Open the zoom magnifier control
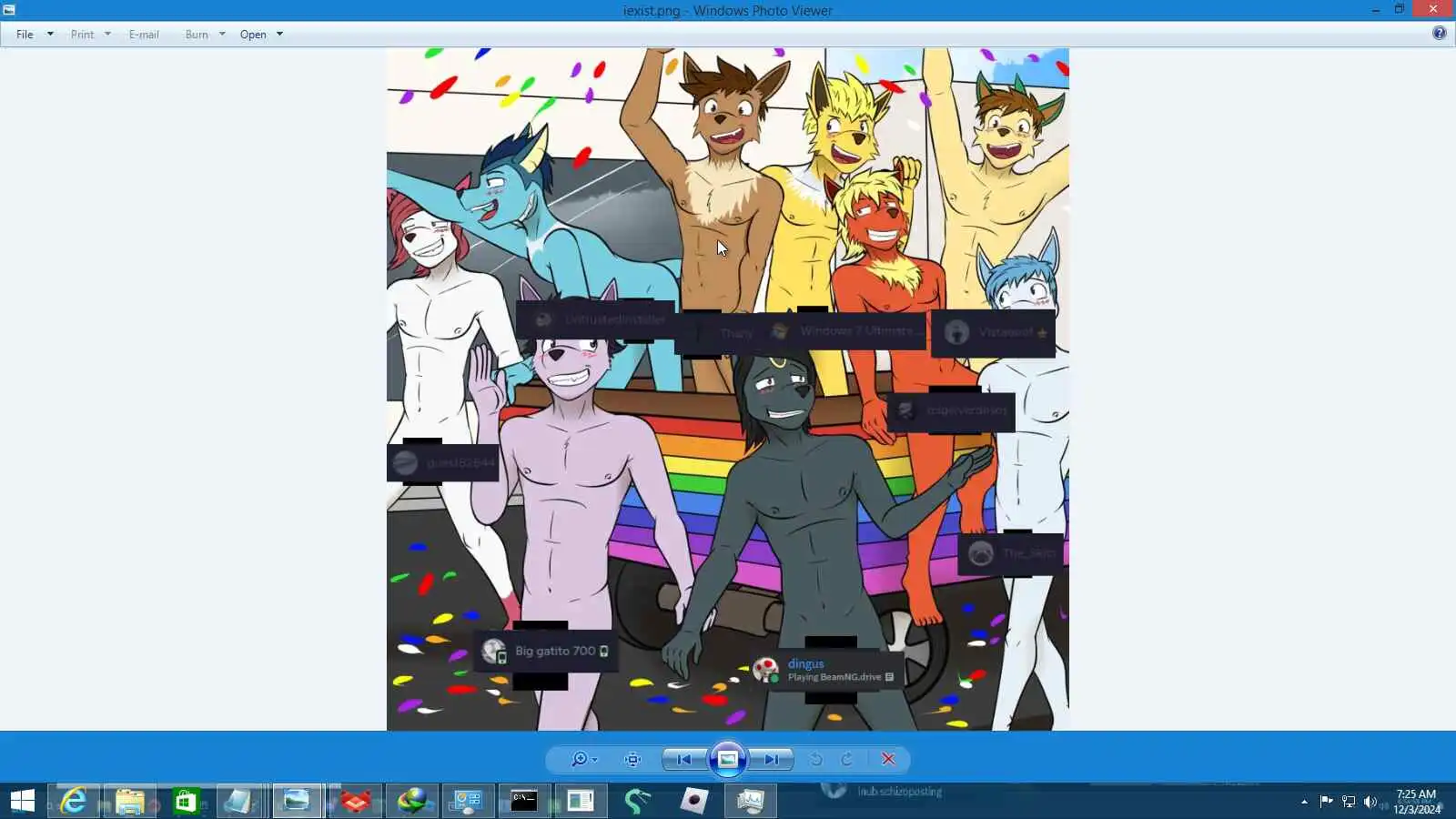Image resolution: width=1456 pixels, height=819 pixels. coord(579,759)
